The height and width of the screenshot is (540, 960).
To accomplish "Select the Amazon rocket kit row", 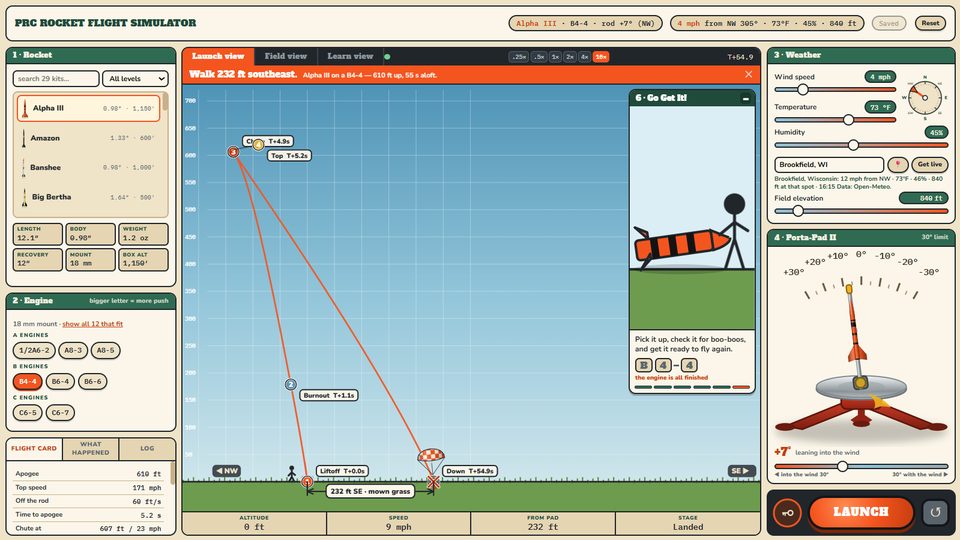I will [x=89, y=138].
